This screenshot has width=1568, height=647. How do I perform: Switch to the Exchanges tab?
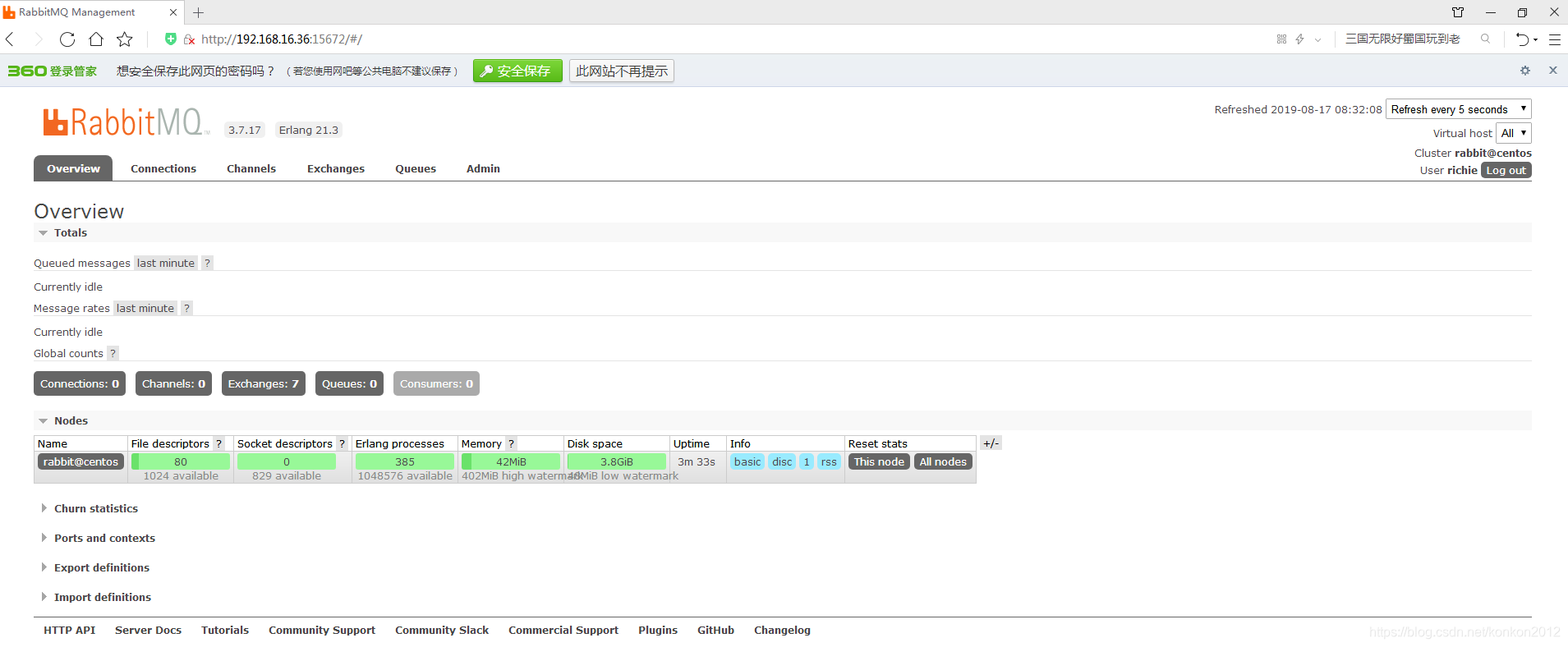(x=336, y=168)
